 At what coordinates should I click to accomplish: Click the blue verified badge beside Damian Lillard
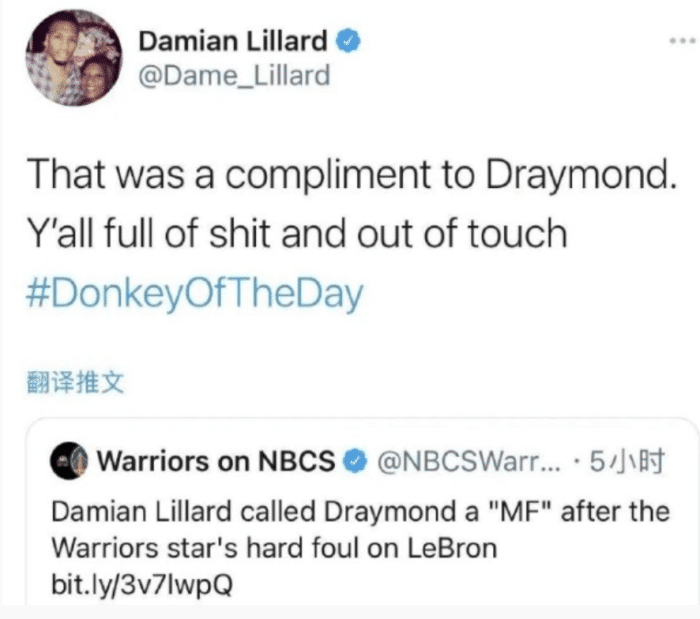pos(348,41)
